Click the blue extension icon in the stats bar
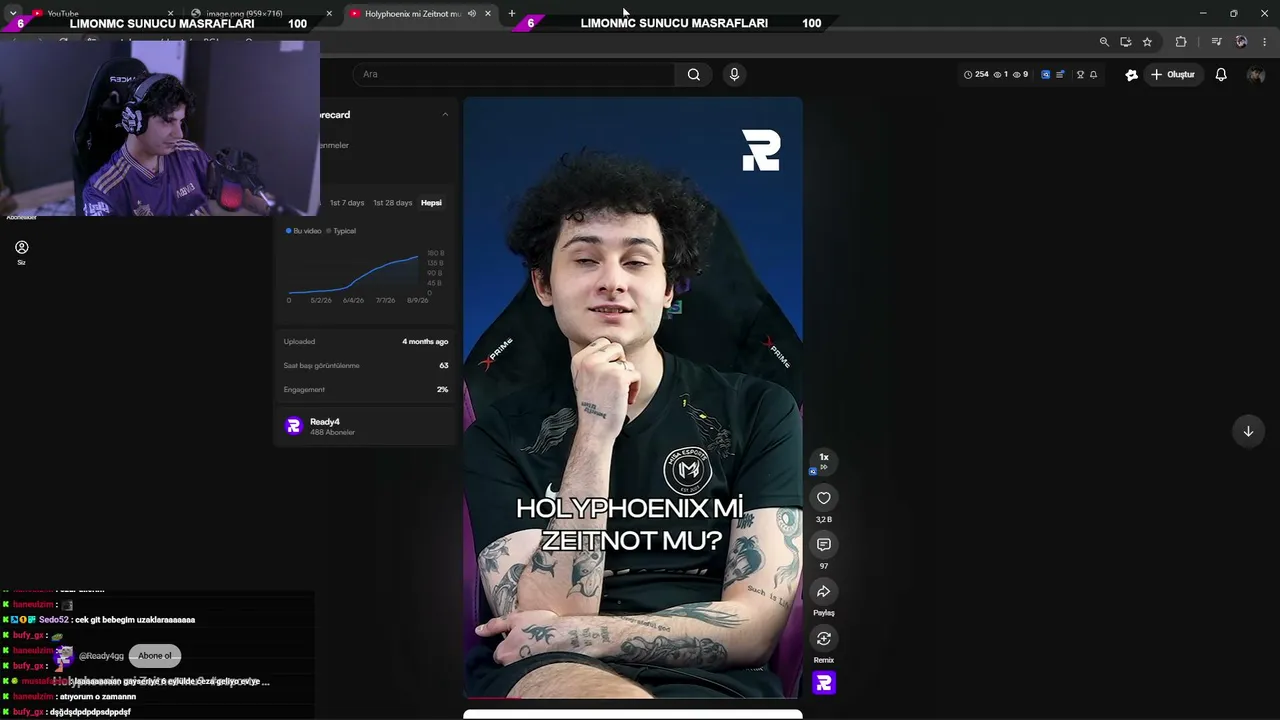 coord(1046,74)
